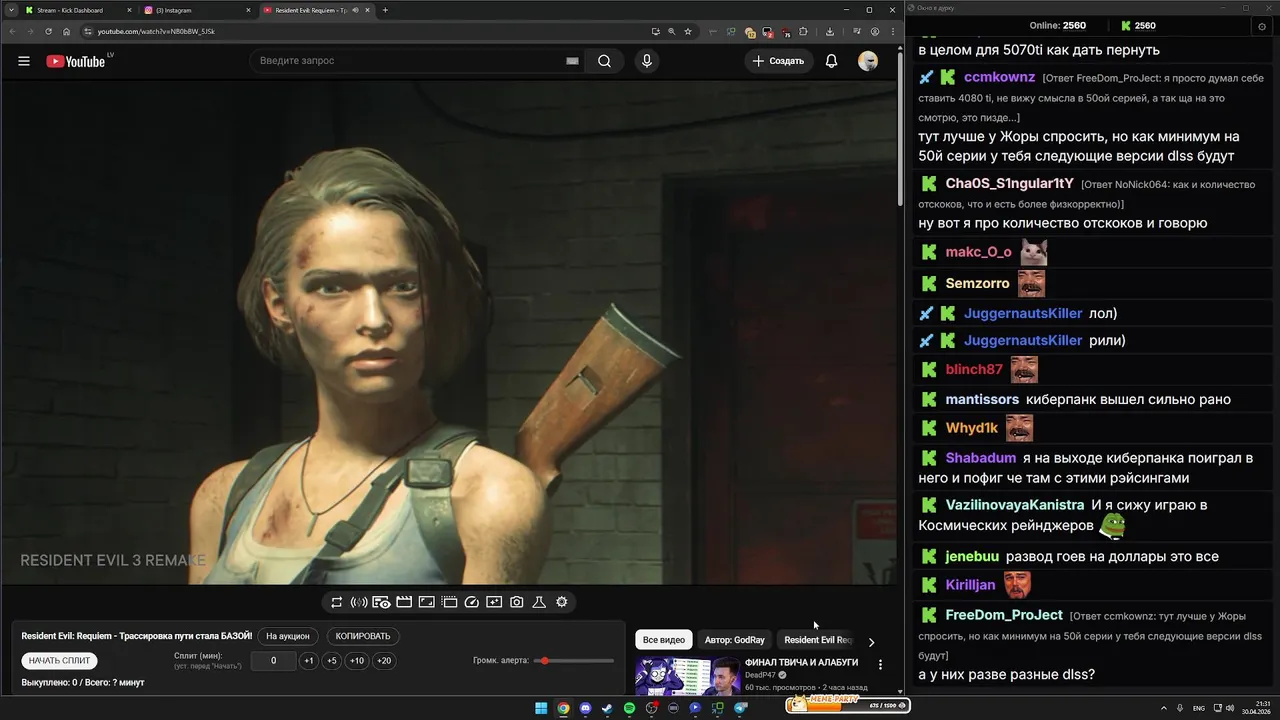Switch to the Stream - Kick Dashboard tab
The height and width of the screenshot is (720, 1280).
click(79, 10)
